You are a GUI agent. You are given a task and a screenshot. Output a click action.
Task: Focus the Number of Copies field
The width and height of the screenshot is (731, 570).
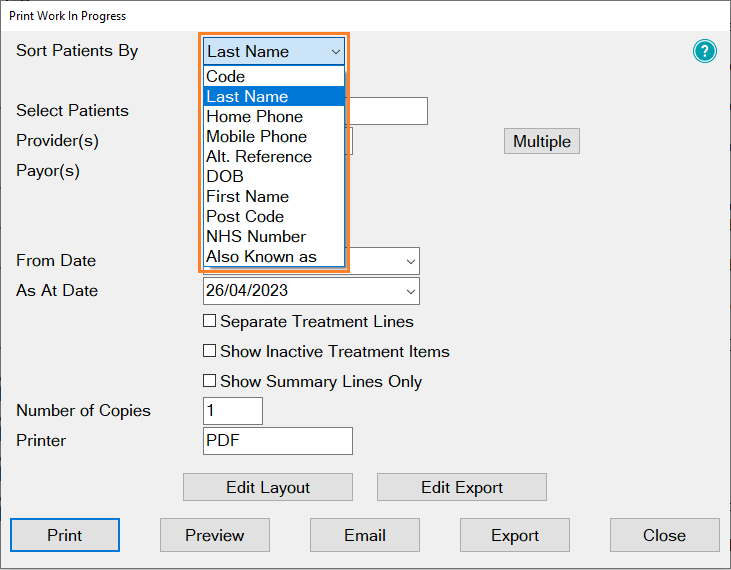(x=233, y=411)
